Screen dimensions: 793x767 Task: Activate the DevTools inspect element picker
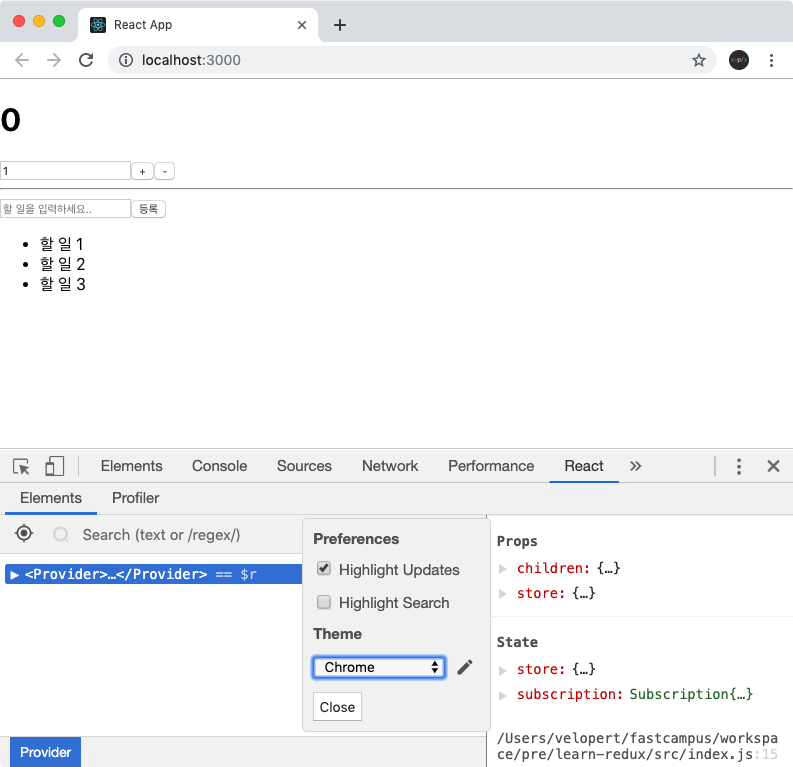point(21,466)
